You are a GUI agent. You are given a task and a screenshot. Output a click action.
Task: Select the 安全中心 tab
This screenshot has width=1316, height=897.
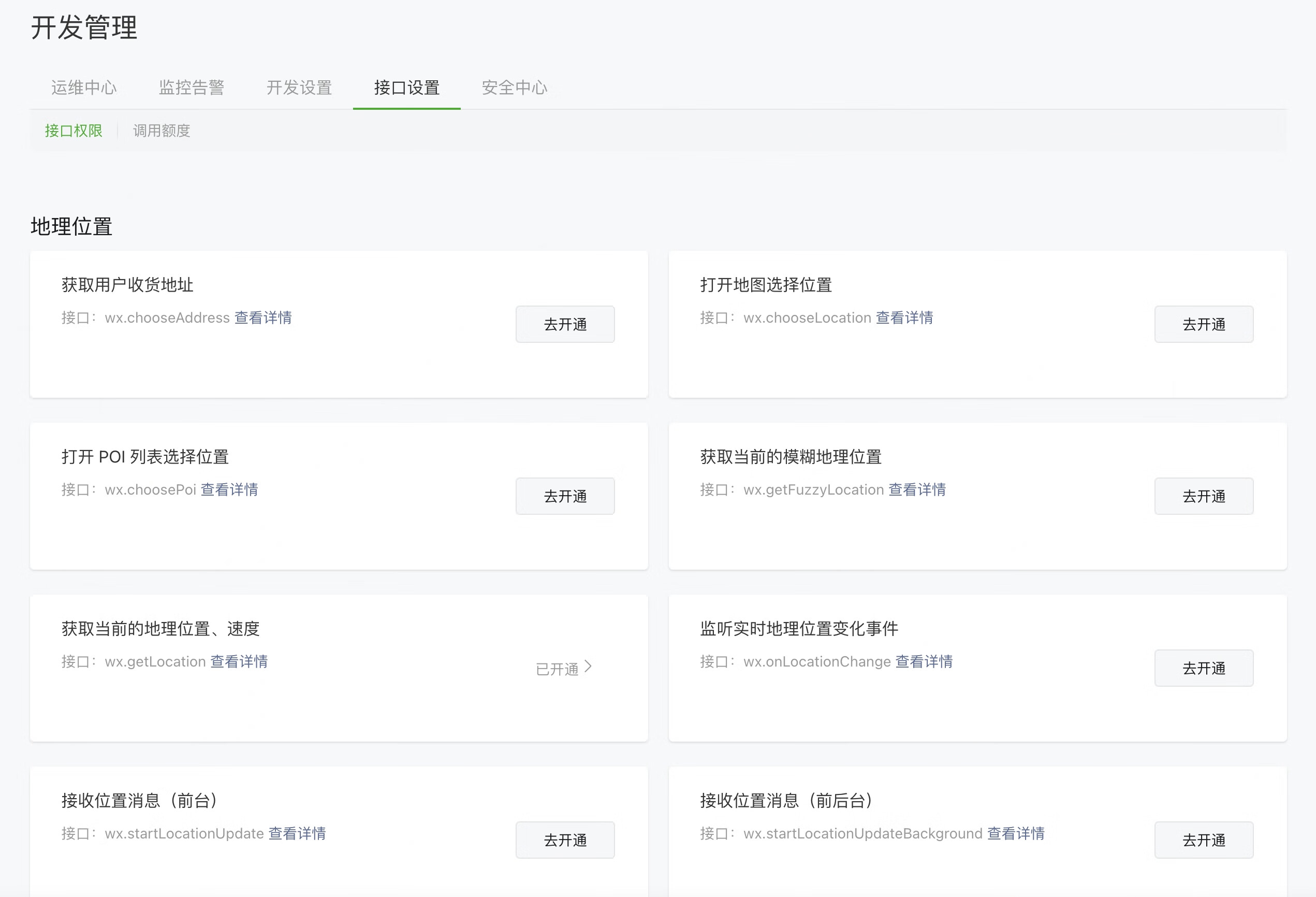coord(514,87)
